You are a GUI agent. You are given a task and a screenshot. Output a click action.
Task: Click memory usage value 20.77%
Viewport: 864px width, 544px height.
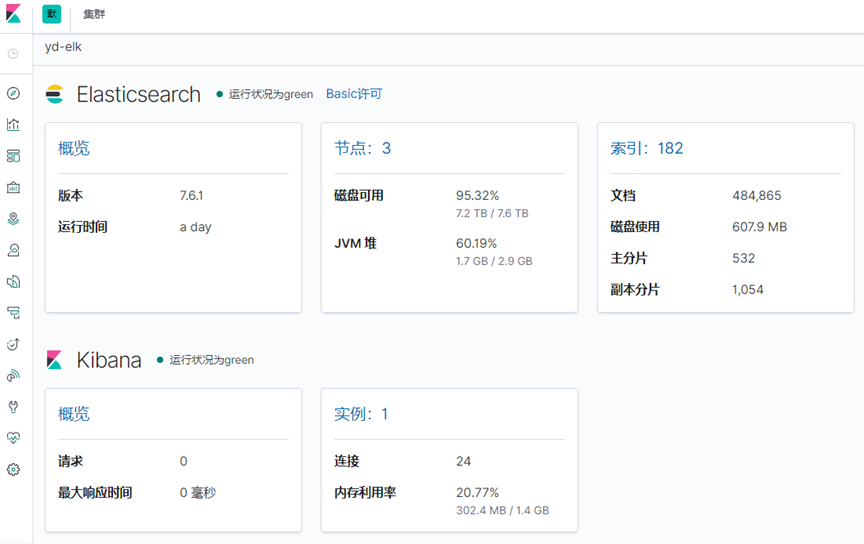(477, 493)
